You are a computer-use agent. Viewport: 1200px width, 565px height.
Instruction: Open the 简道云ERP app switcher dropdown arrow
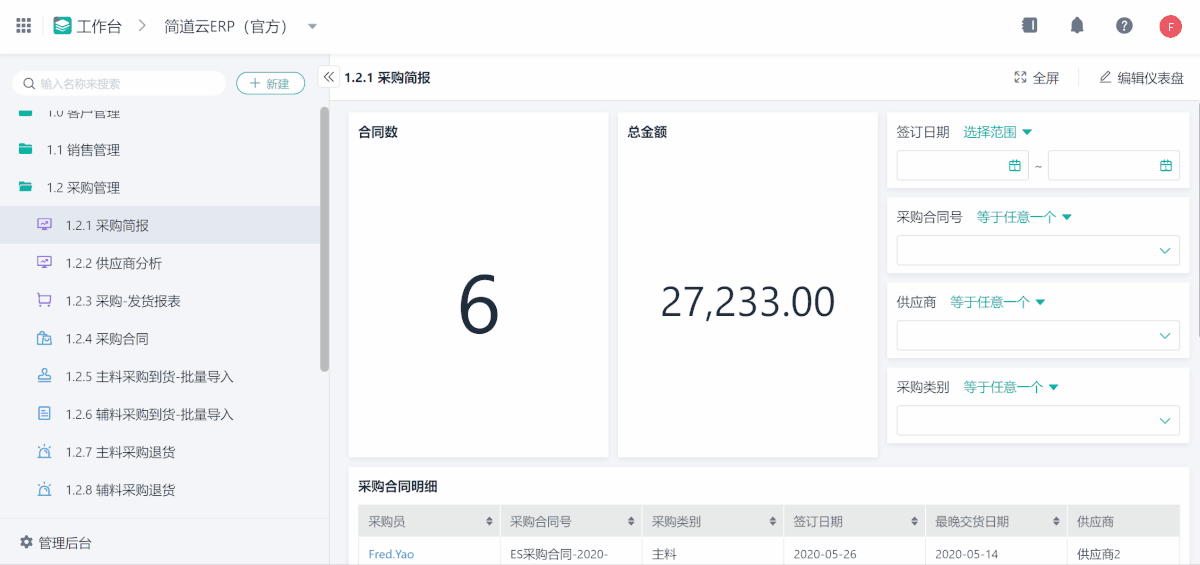313,26
